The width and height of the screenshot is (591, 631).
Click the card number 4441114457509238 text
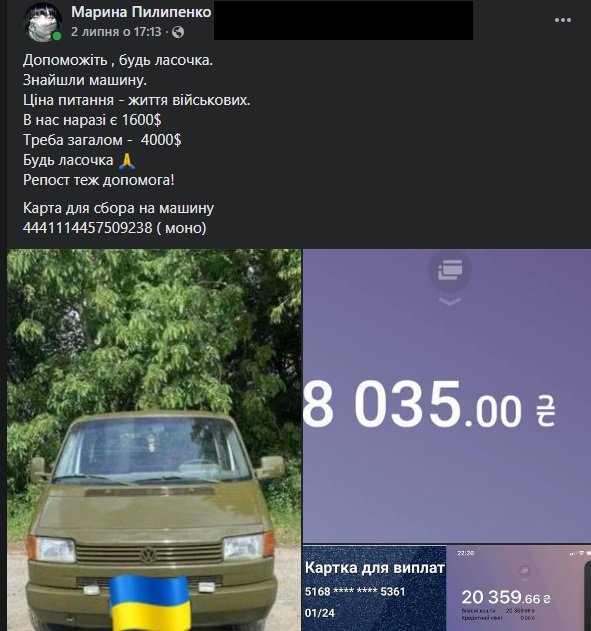click(88, 228)
